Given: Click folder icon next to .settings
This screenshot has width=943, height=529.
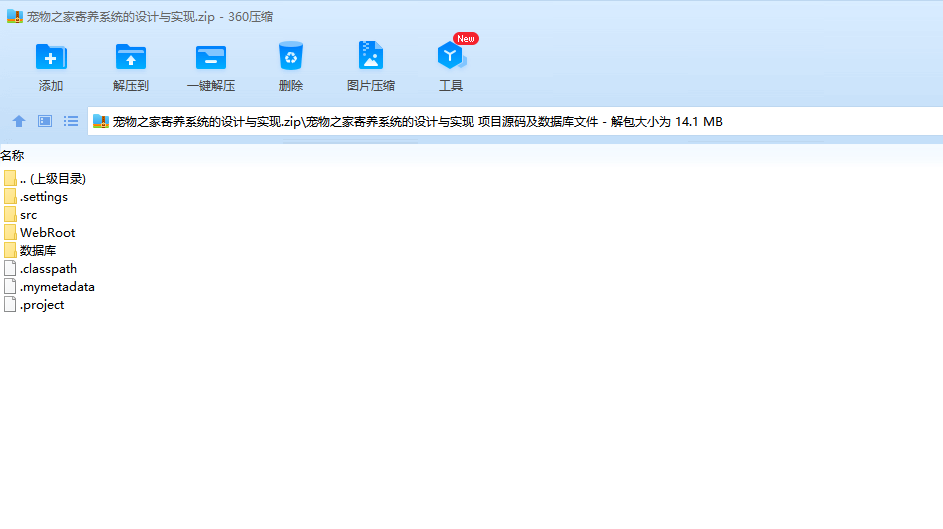Looking at the screenshot, I should pos(10,197).
